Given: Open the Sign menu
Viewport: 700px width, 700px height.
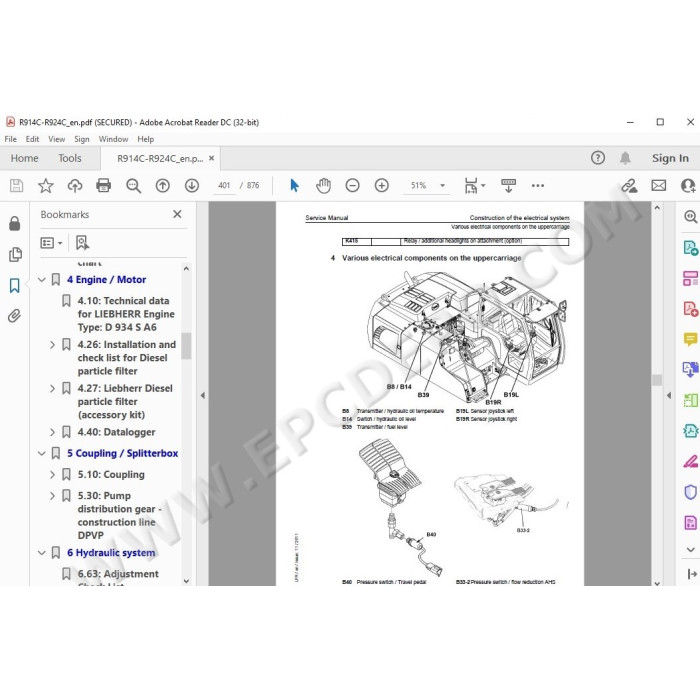Looking at the screenshot, I should coord(82,139).
